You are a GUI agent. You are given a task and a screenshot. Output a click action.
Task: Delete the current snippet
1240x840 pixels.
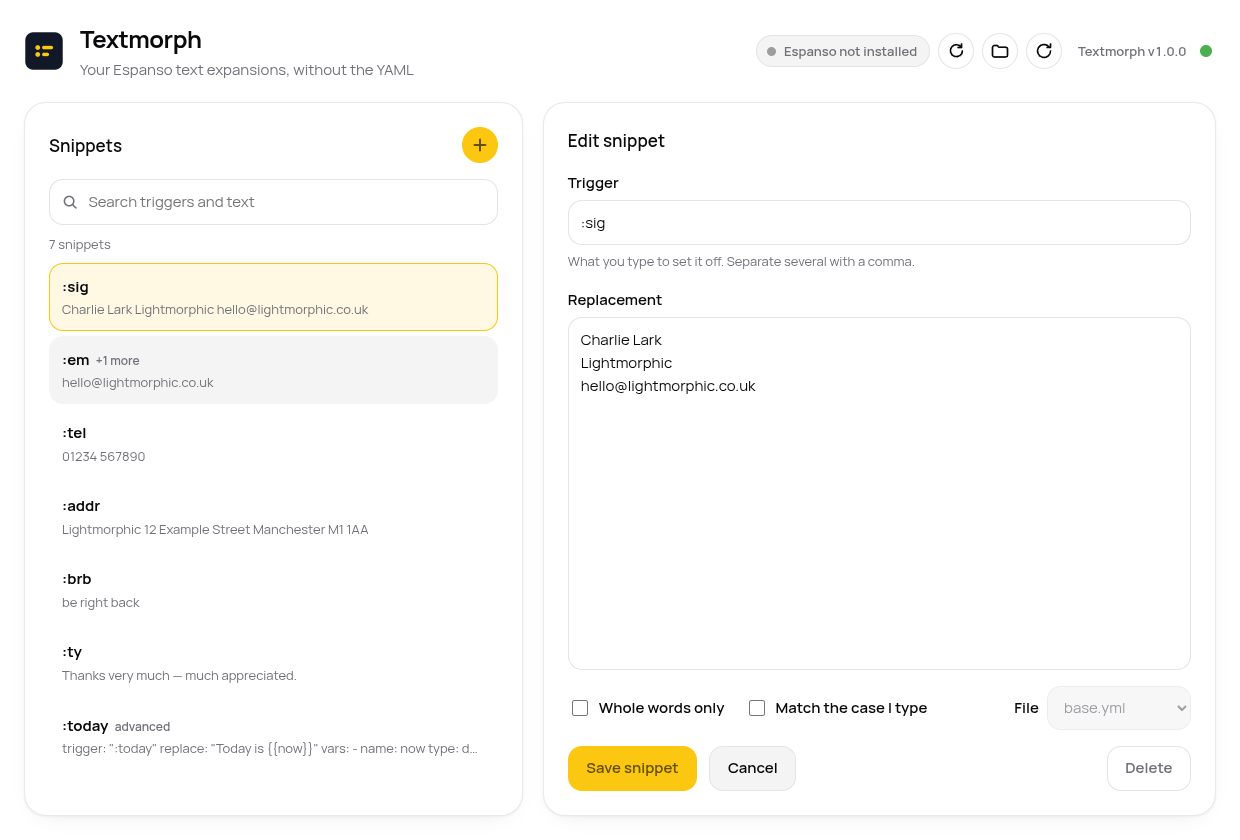coord(1149,768)
